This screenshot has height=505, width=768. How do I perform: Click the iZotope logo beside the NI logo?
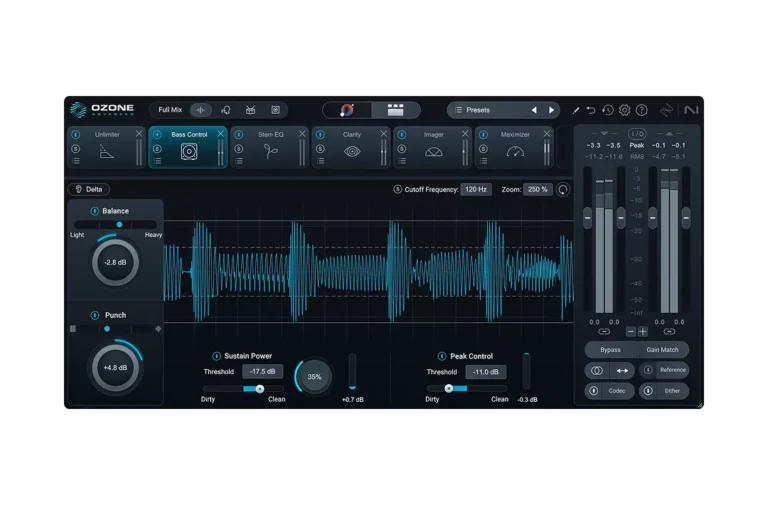pyautogui.click(x=667, y=110)
